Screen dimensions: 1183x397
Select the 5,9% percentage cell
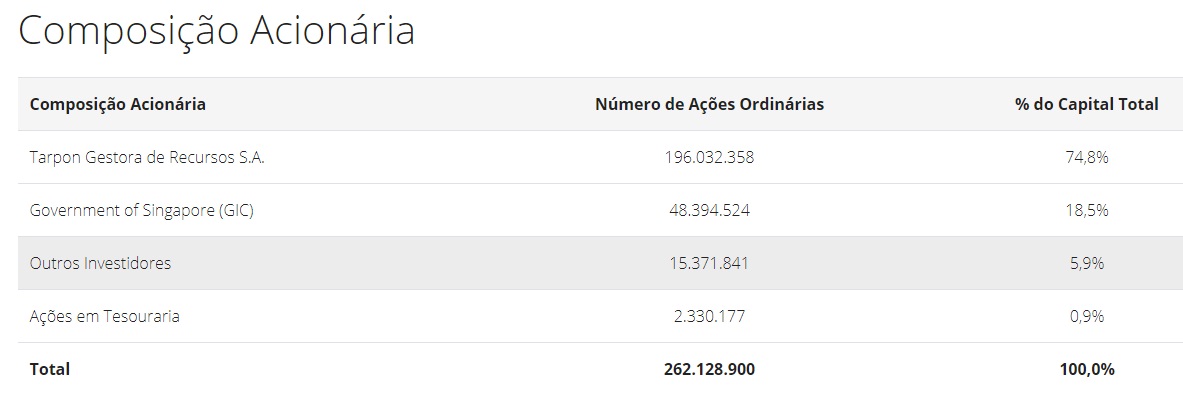[1087, 263]
